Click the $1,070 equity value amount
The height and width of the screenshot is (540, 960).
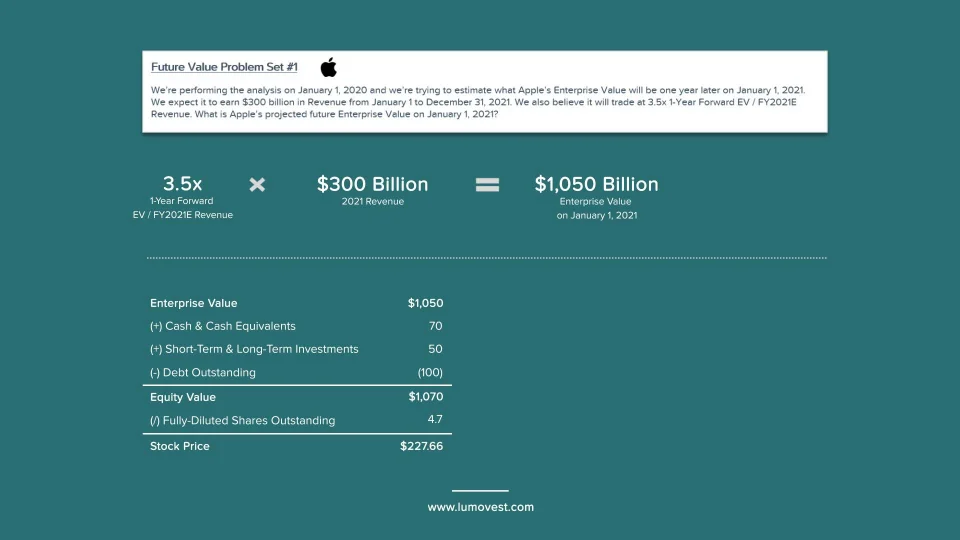[x=425, y=397]
